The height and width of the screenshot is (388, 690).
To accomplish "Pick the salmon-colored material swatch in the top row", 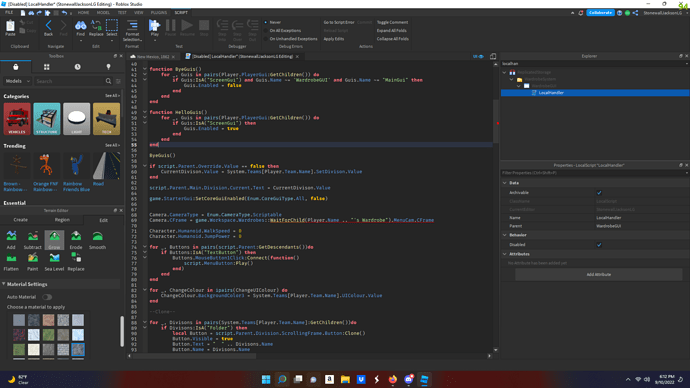I will (x=48, y=320).
